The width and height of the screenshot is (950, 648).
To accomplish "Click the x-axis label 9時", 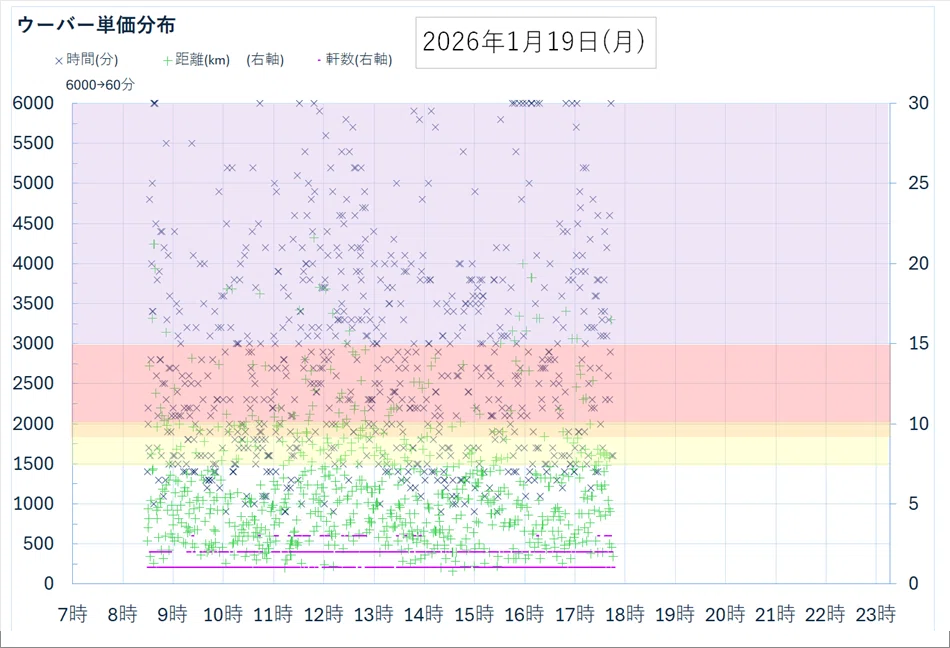I will 173,615.
